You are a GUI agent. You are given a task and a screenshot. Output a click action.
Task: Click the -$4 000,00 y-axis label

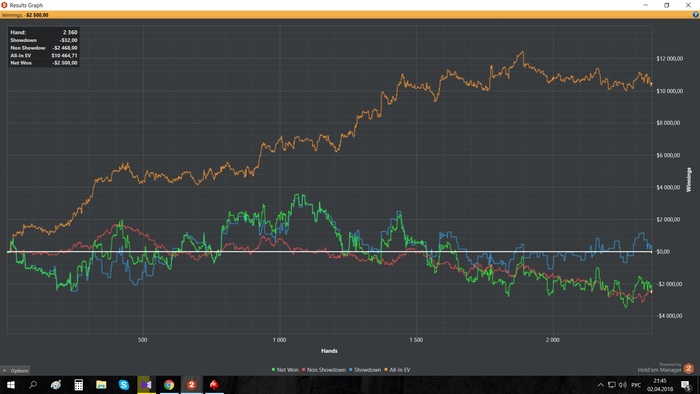tap(669, 315)
